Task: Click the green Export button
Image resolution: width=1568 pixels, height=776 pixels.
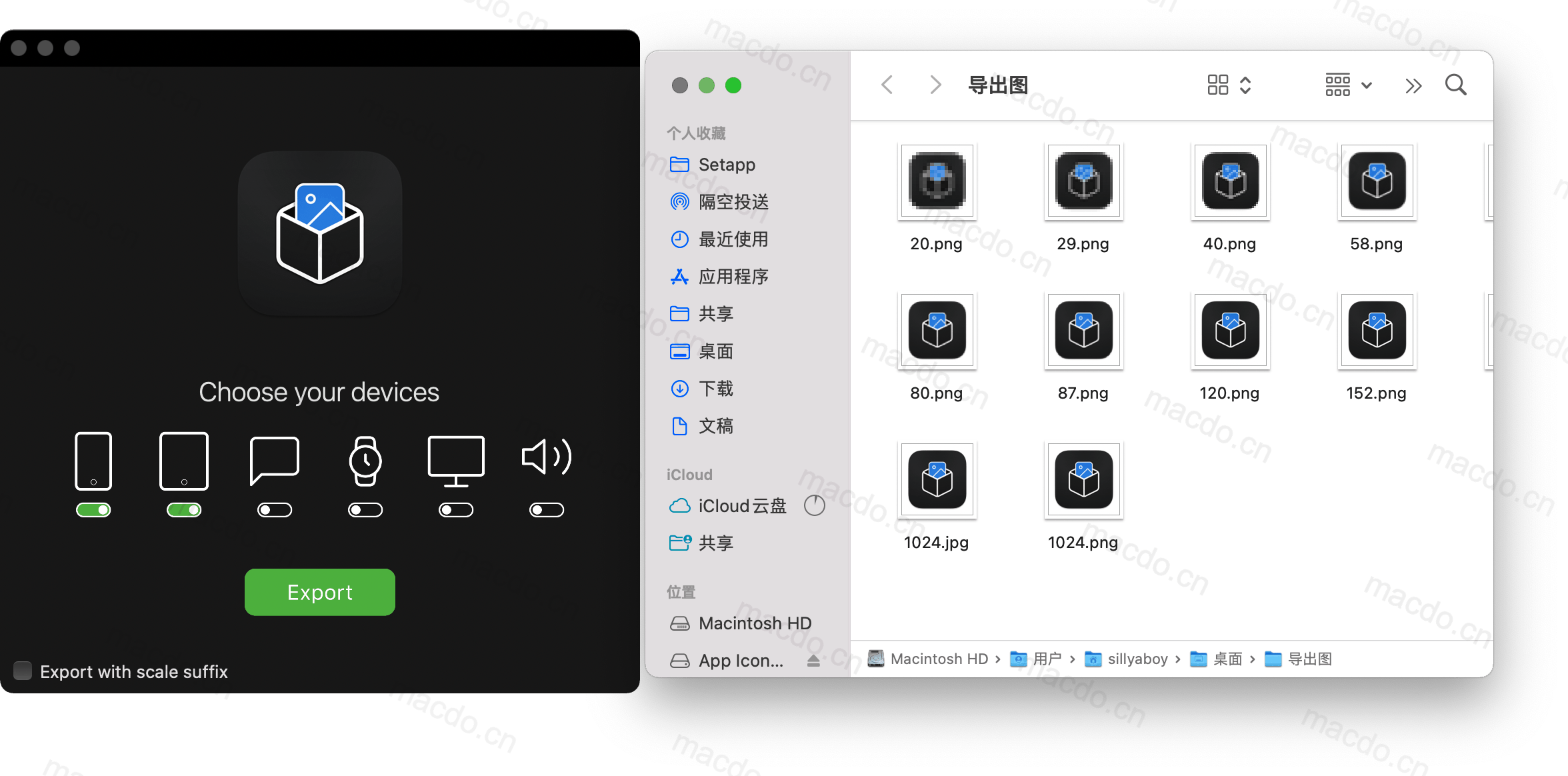Action: click(x=320, y=592)
